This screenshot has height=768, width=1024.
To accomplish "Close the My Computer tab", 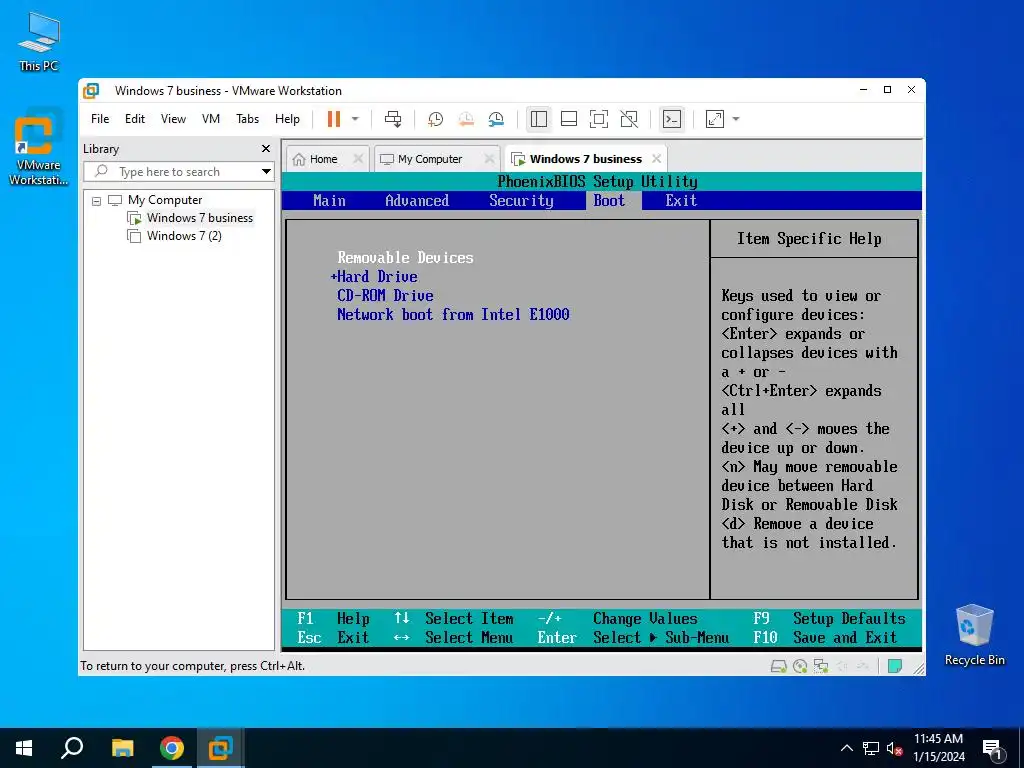I will [x=489, y=159].
